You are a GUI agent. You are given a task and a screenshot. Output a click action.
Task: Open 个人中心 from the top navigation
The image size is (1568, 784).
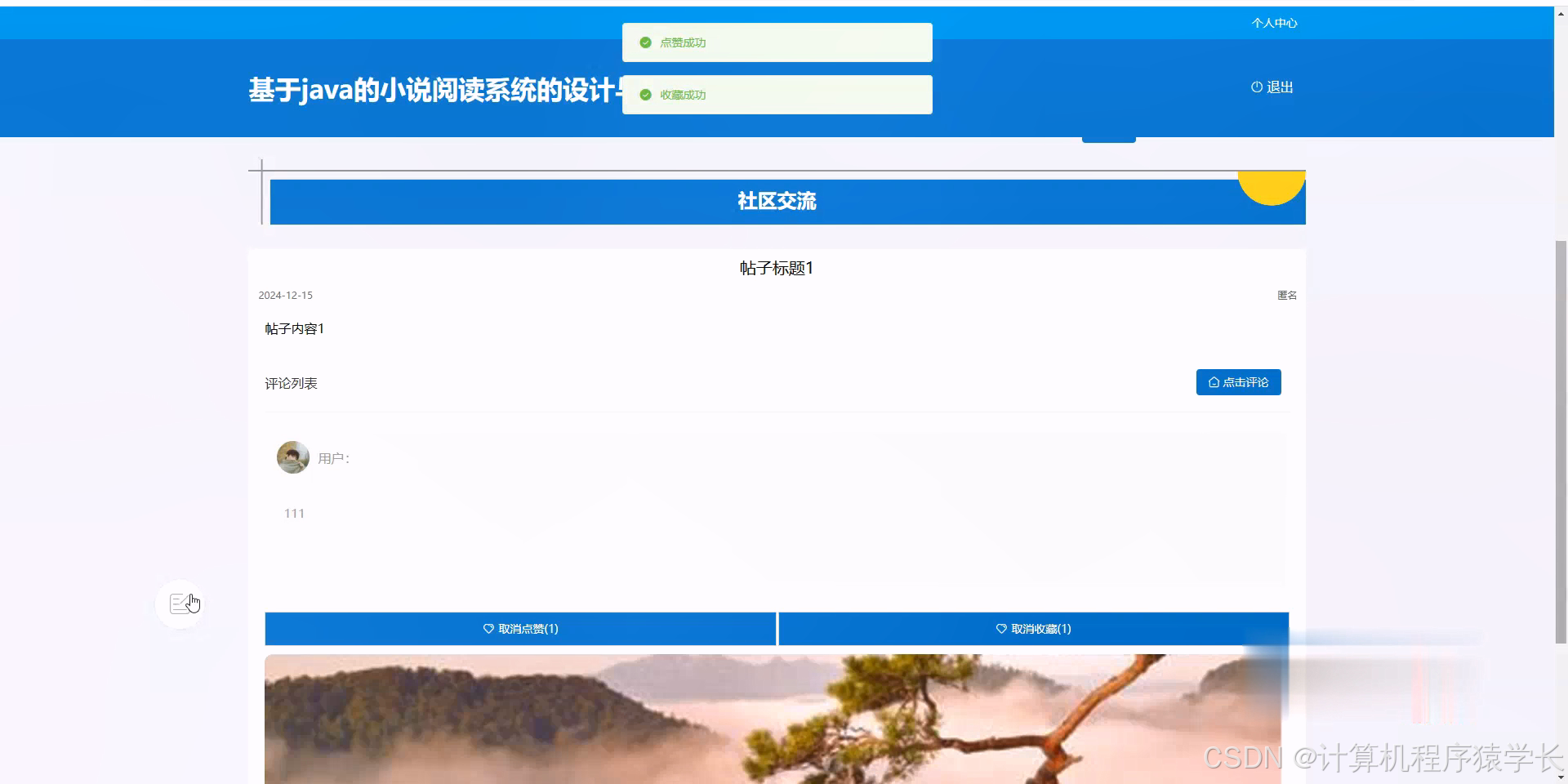[1275, 22]
